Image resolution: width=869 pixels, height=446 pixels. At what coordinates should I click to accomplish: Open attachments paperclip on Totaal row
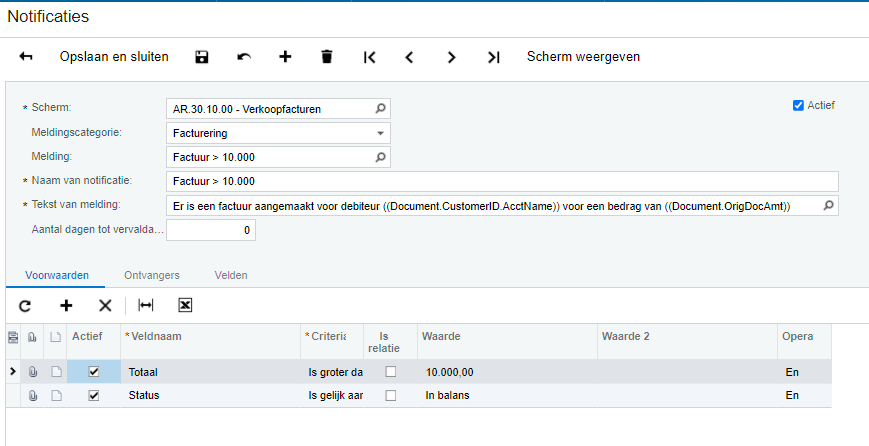tap(33, 372)
